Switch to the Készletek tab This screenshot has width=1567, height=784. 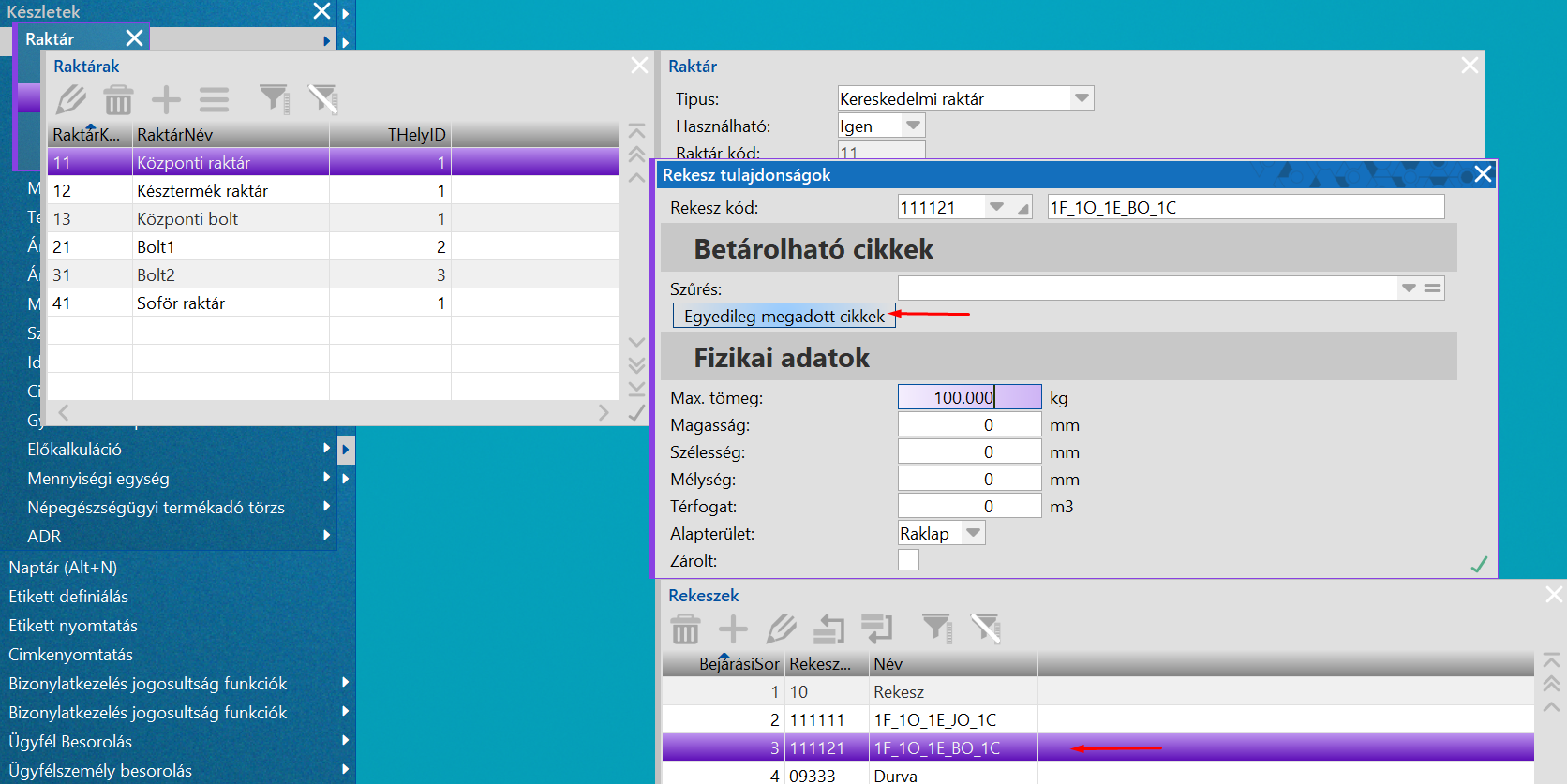coord(43,12)
